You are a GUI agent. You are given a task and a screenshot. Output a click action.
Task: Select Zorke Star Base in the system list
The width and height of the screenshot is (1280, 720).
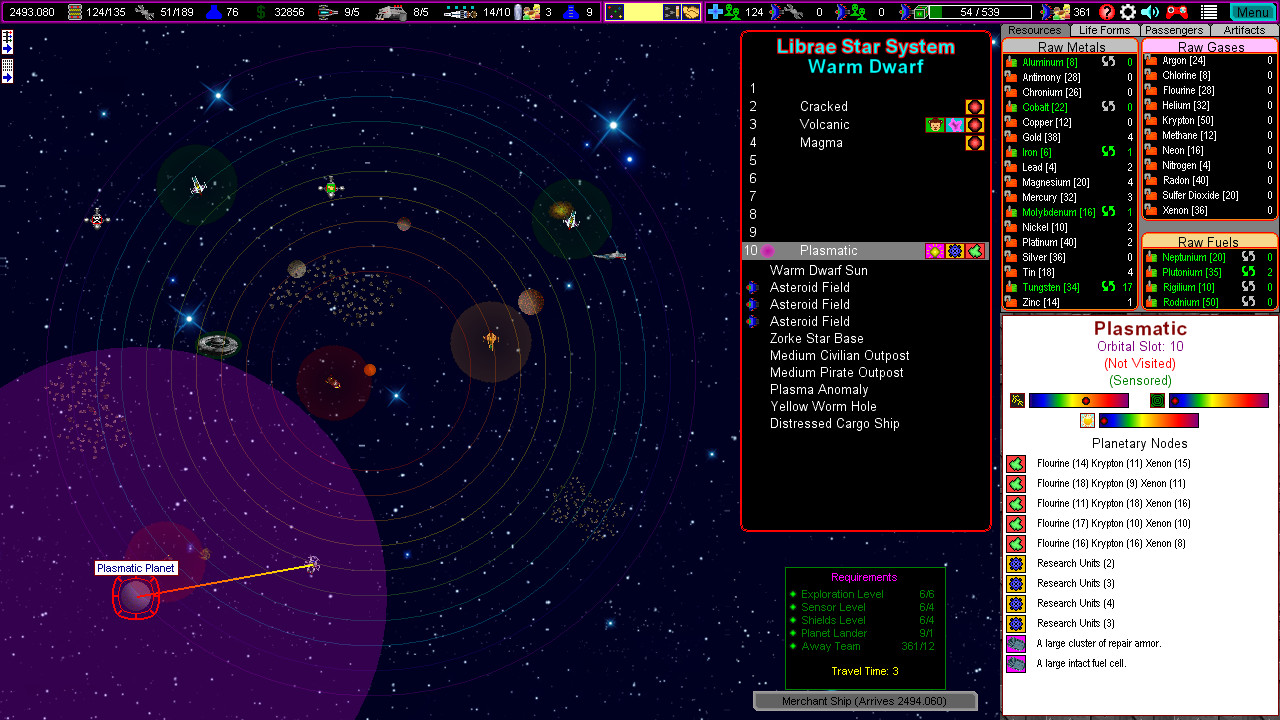tap(815, 338)
